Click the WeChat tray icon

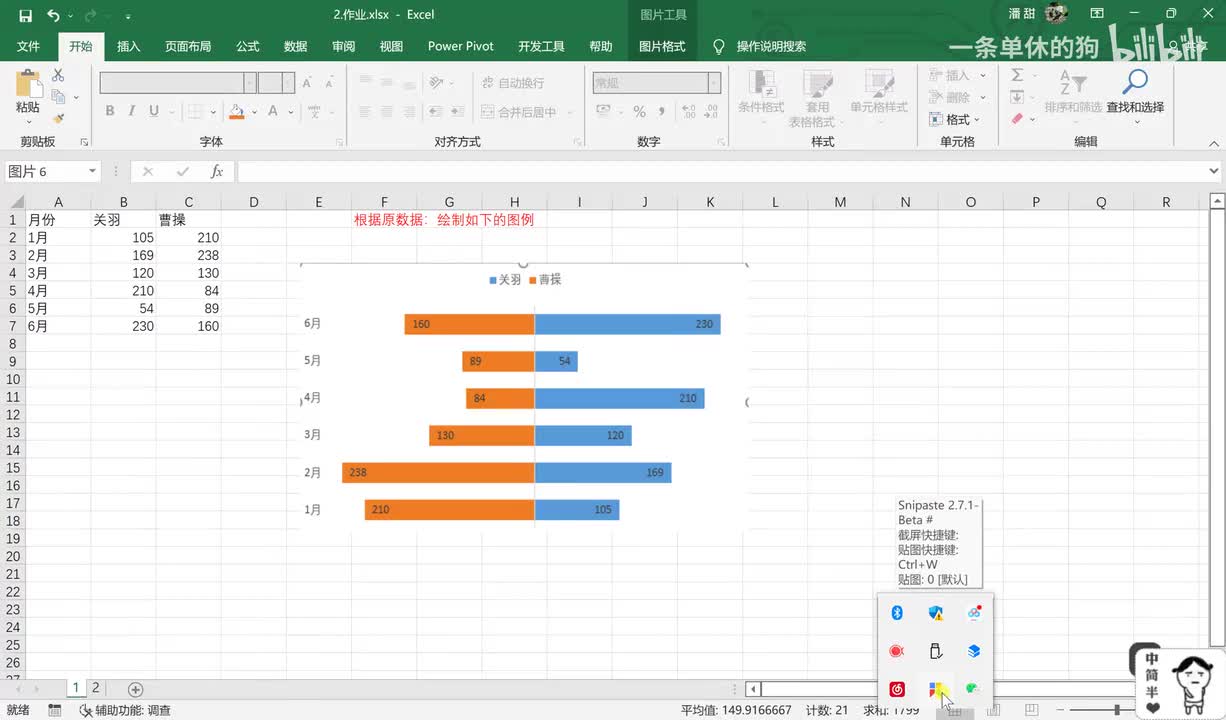pos(974,688)
